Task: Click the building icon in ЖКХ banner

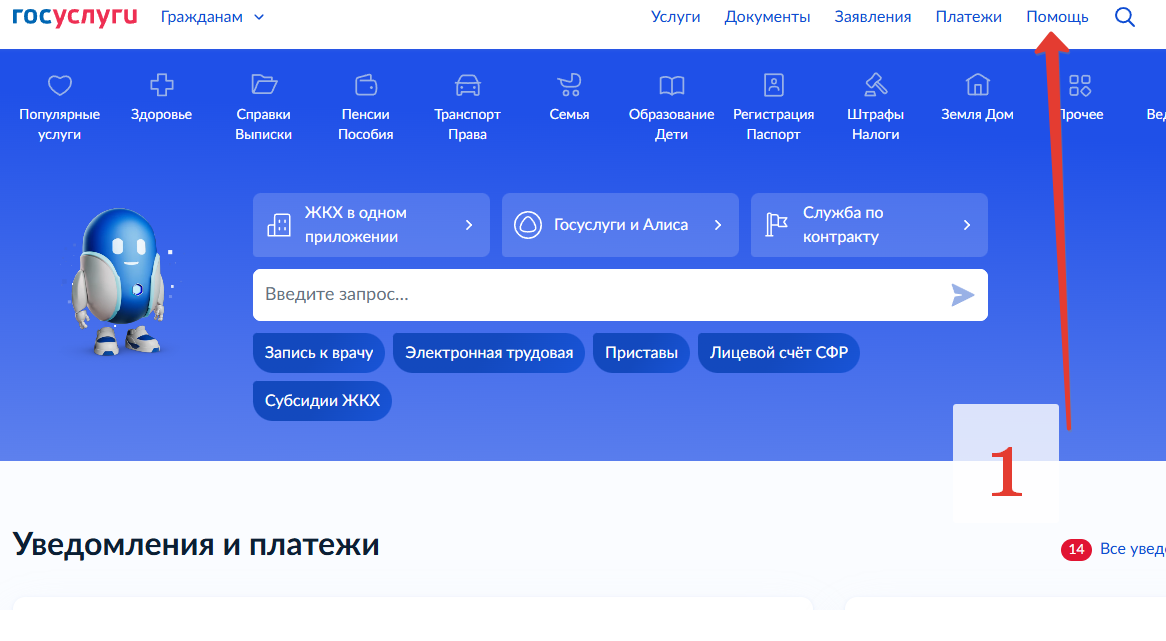Action: click(x=279, y=225)
